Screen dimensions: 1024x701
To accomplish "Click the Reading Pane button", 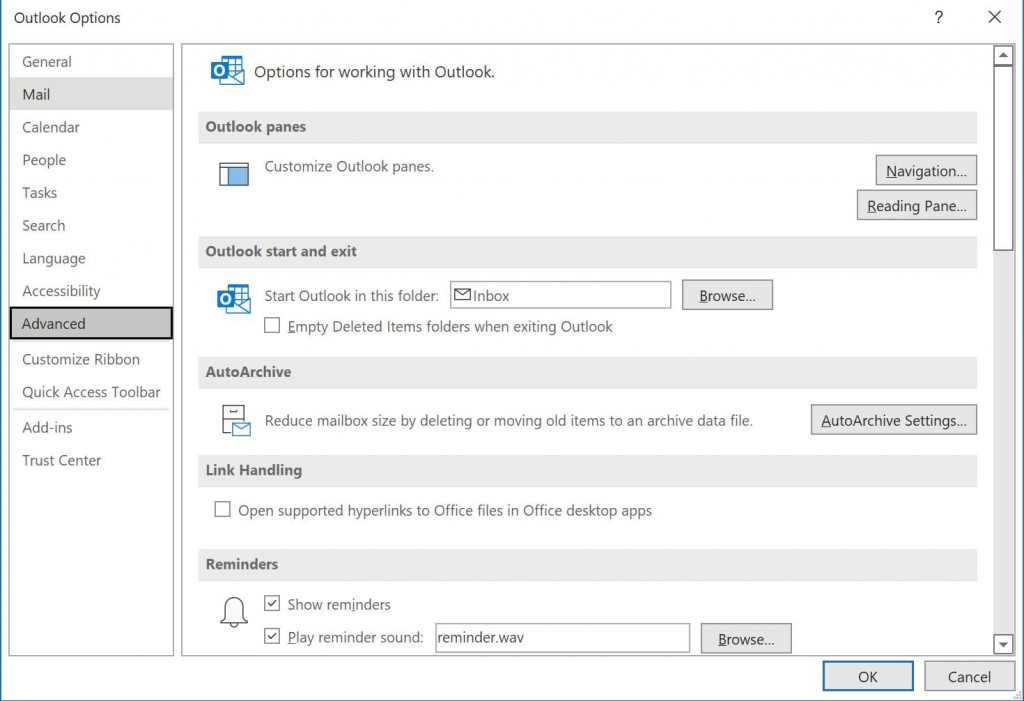I will tap(916, 205).
